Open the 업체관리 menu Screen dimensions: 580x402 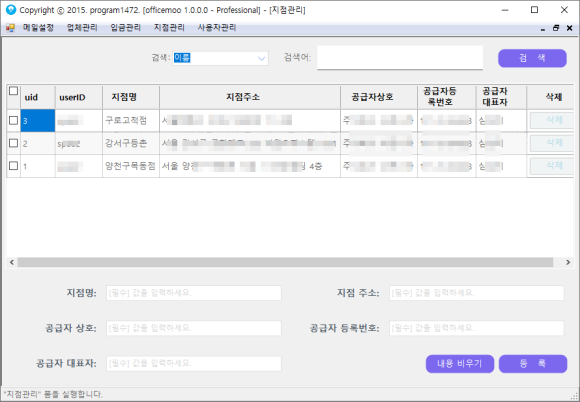coord(82,28)
